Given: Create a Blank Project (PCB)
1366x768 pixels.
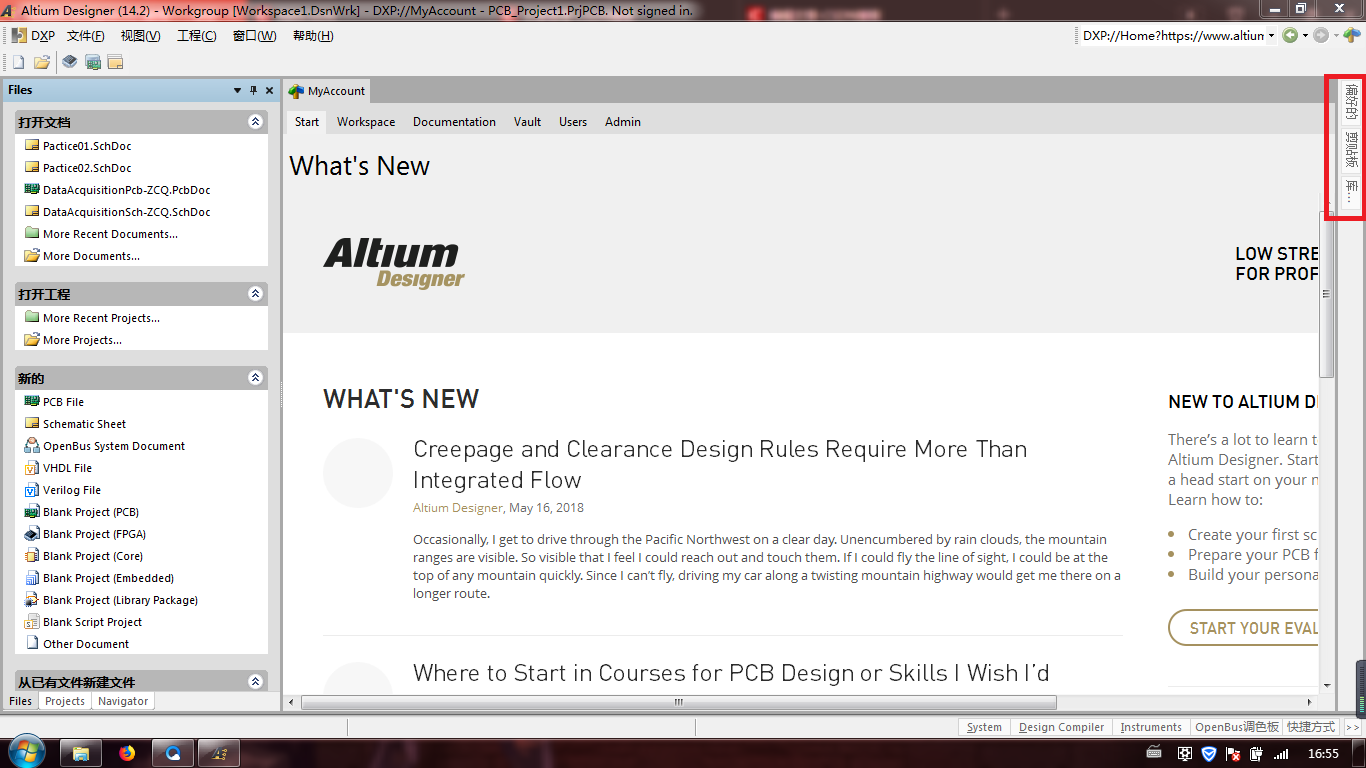Looking at the screenshot, I should click(x=91, y=512).
